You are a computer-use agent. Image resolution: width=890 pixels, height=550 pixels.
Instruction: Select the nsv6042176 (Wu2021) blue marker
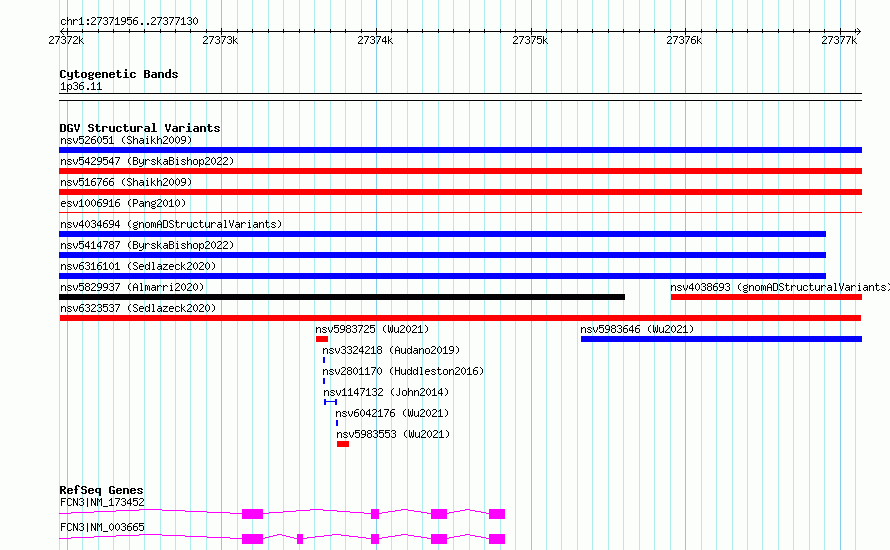coord(337,423)
